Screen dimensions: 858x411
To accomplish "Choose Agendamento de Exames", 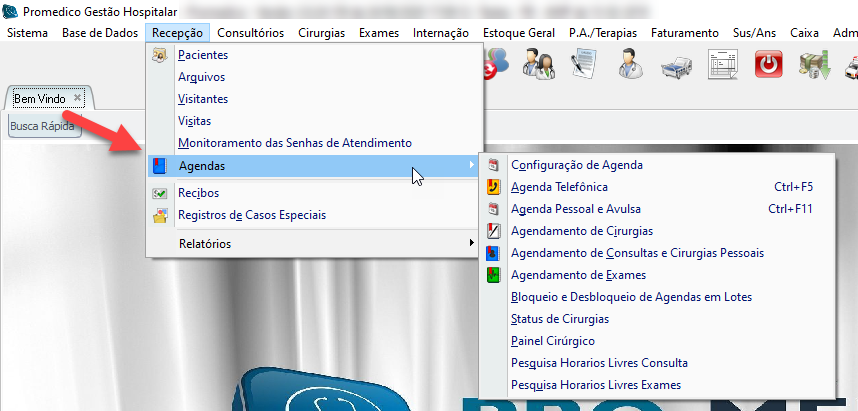I will [x=578, y=275].
